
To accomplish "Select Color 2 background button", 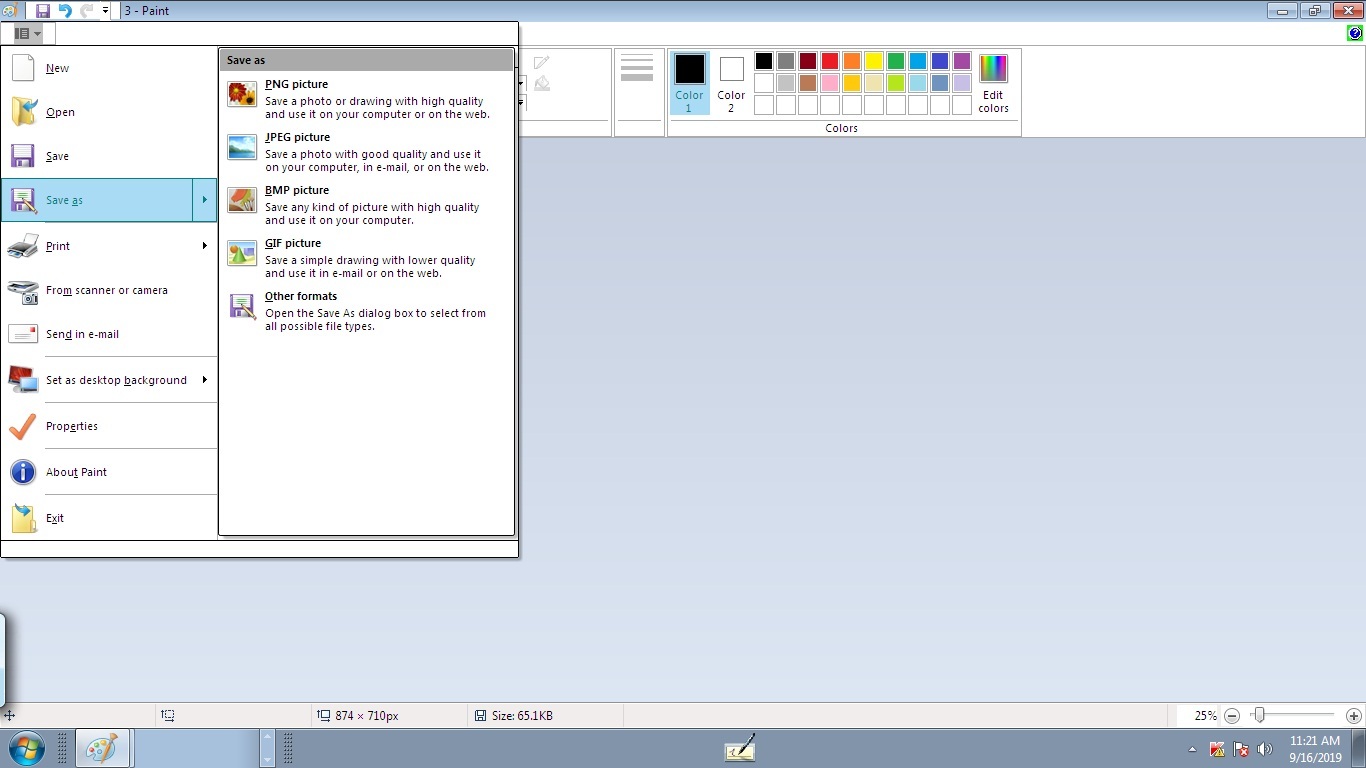I will [731, 83].
